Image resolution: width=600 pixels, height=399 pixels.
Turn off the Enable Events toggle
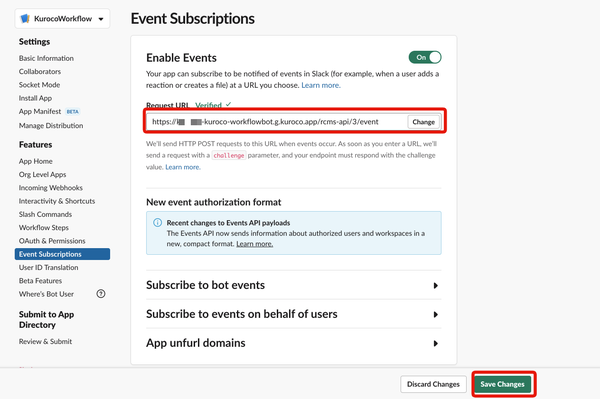pyautogui.click(x=425, y=57)
